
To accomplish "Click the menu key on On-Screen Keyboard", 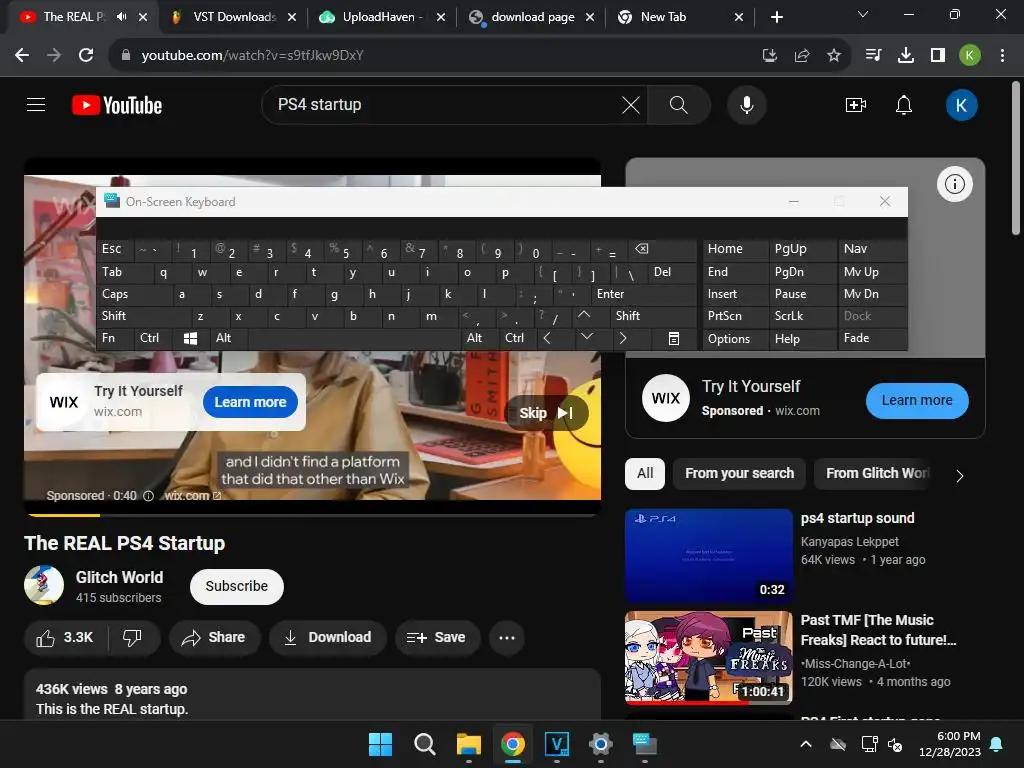I will [674, 338].
